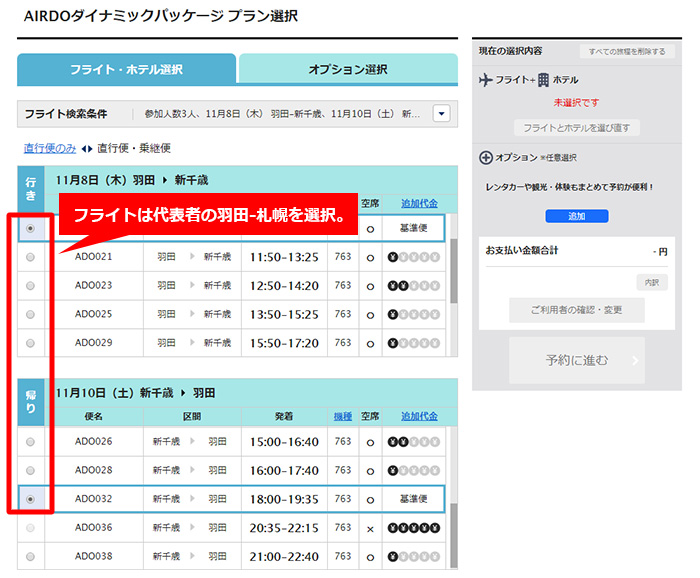The width and height of the screenshot is (700, 578).
Task: Click the ADO023 extra charge yen icons
Action: tap(414, 286)
